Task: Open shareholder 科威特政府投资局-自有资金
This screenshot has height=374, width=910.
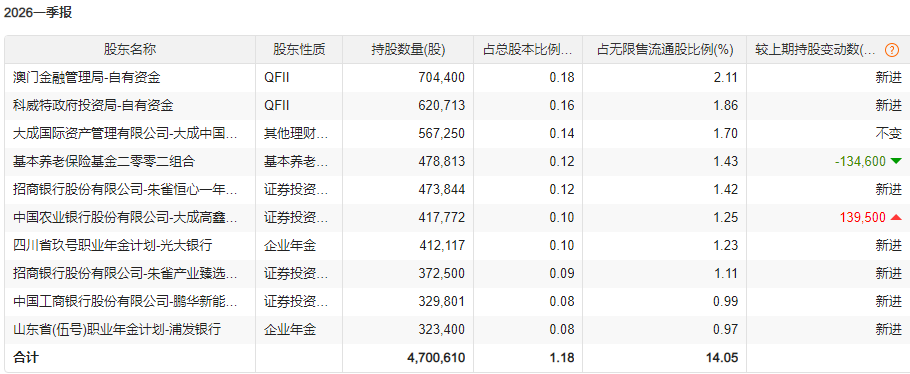Action: [93, 106]
